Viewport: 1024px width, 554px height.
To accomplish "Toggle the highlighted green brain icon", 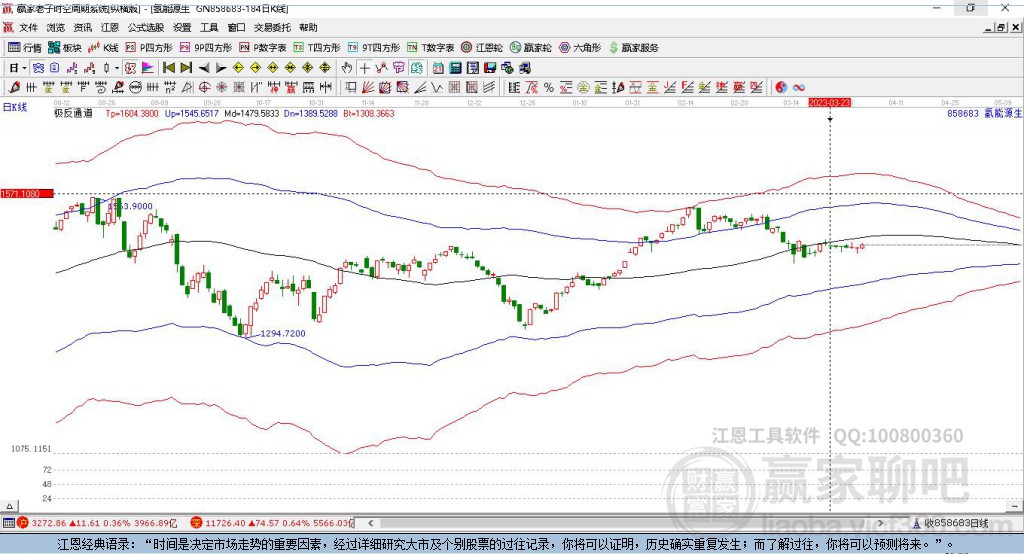I will coord(417,68).
